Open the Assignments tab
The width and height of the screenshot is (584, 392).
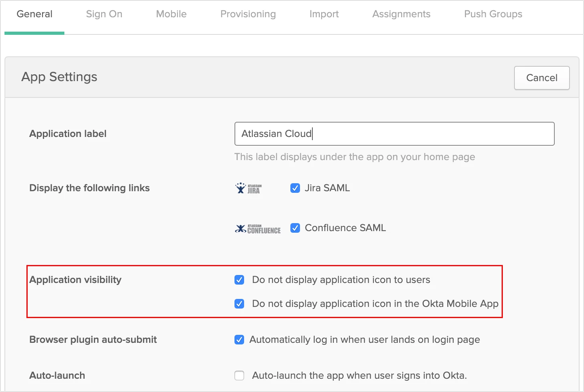tap(401, 14)
